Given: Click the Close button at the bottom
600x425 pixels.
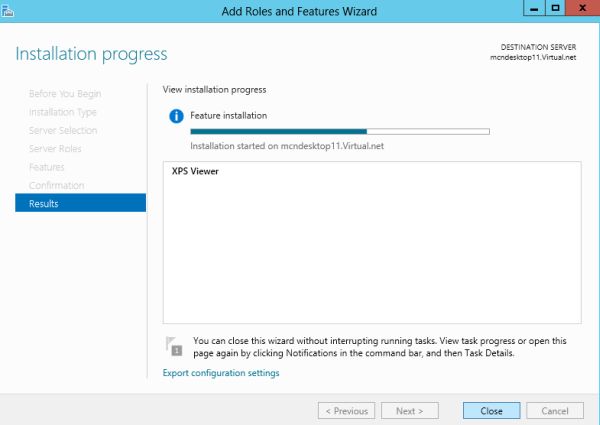Looking at the screenshot, I should (491, 411).
